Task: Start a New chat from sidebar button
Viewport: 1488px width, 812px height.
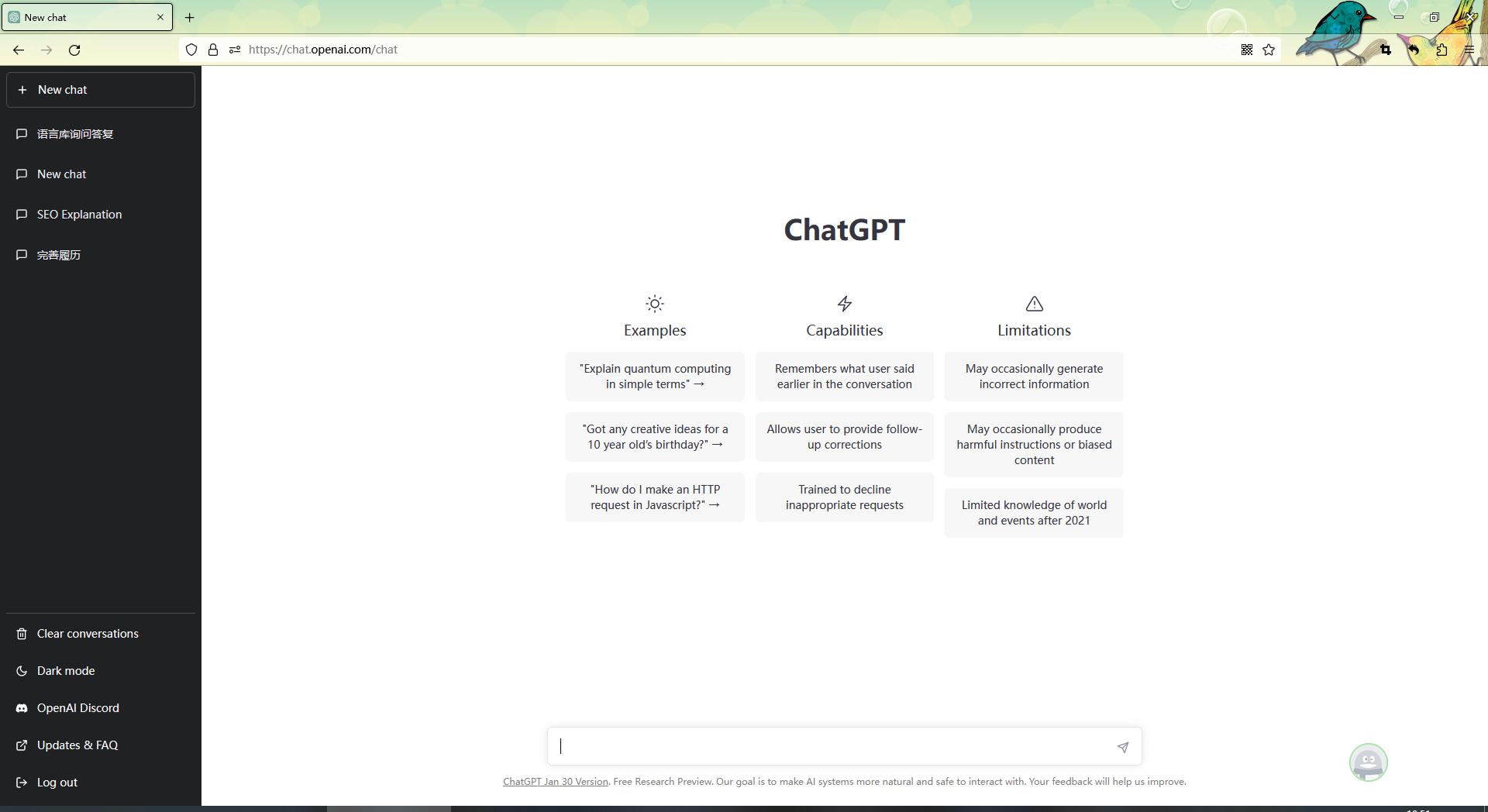Action: (101, 90)
